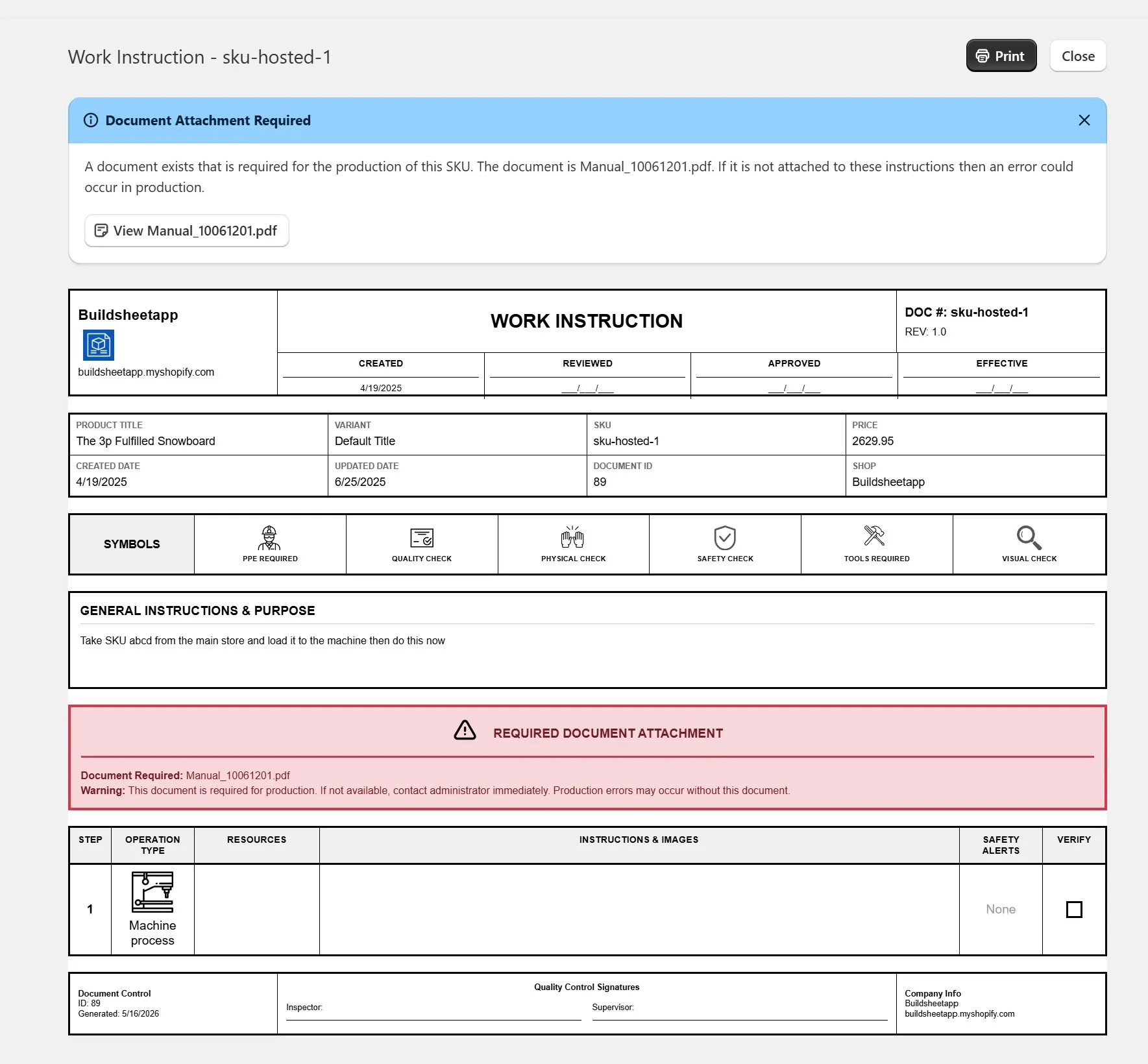Close the work instruction dialog
Viewport: 1148px width, 1064px height.
1078,56
